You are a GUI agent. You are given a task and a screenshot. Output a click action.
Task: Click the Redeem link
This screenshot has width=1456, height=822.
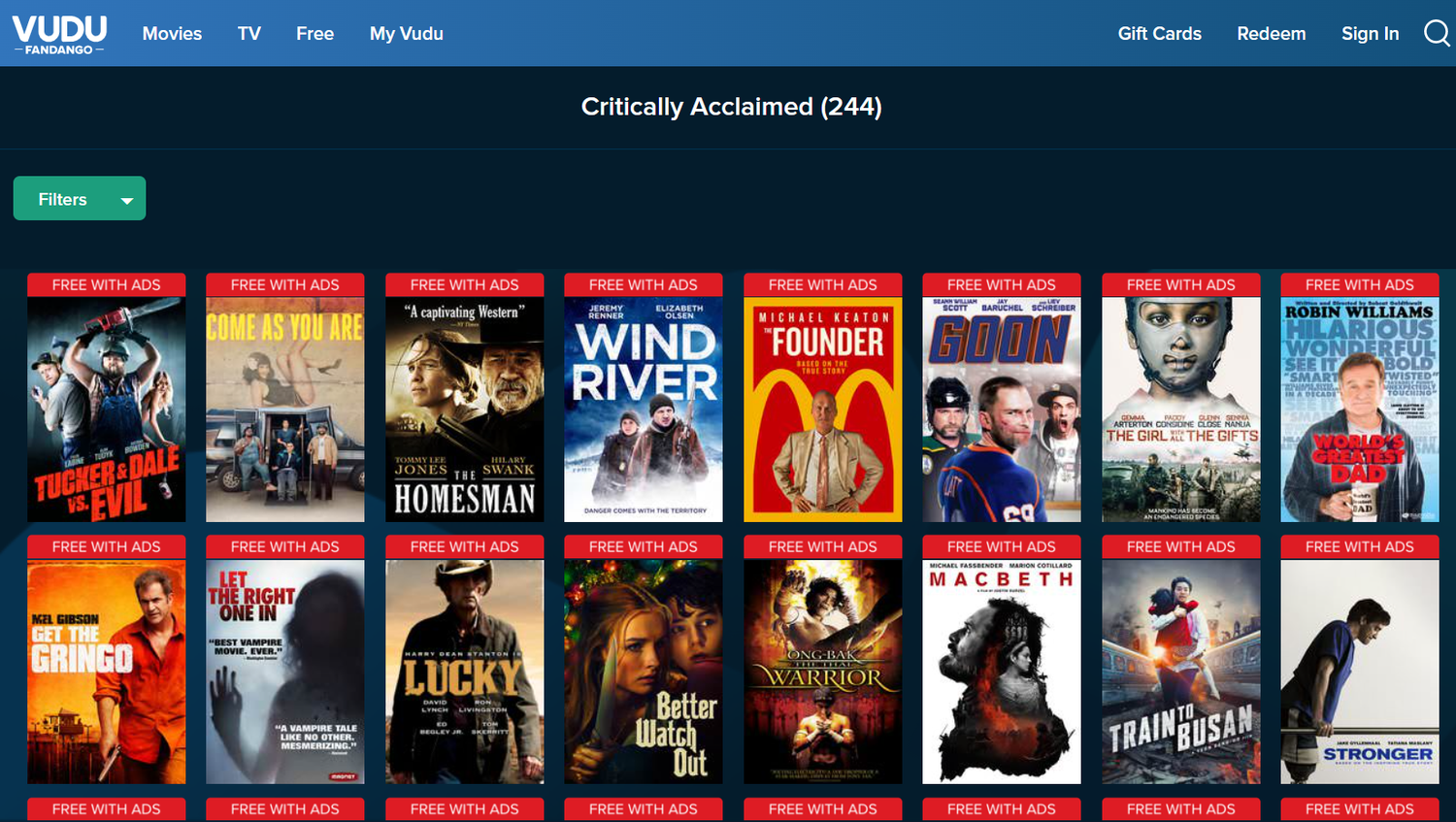[x=1271, y=34]
